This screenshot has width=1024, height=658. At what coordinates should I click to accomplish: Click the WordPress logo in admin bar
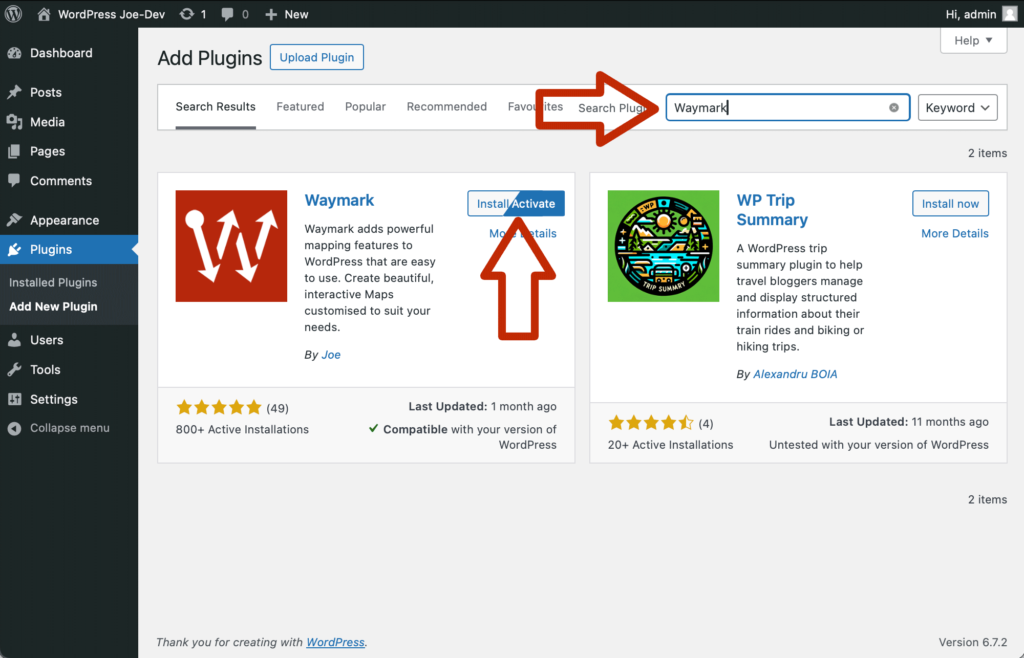(x=15, y=14)
